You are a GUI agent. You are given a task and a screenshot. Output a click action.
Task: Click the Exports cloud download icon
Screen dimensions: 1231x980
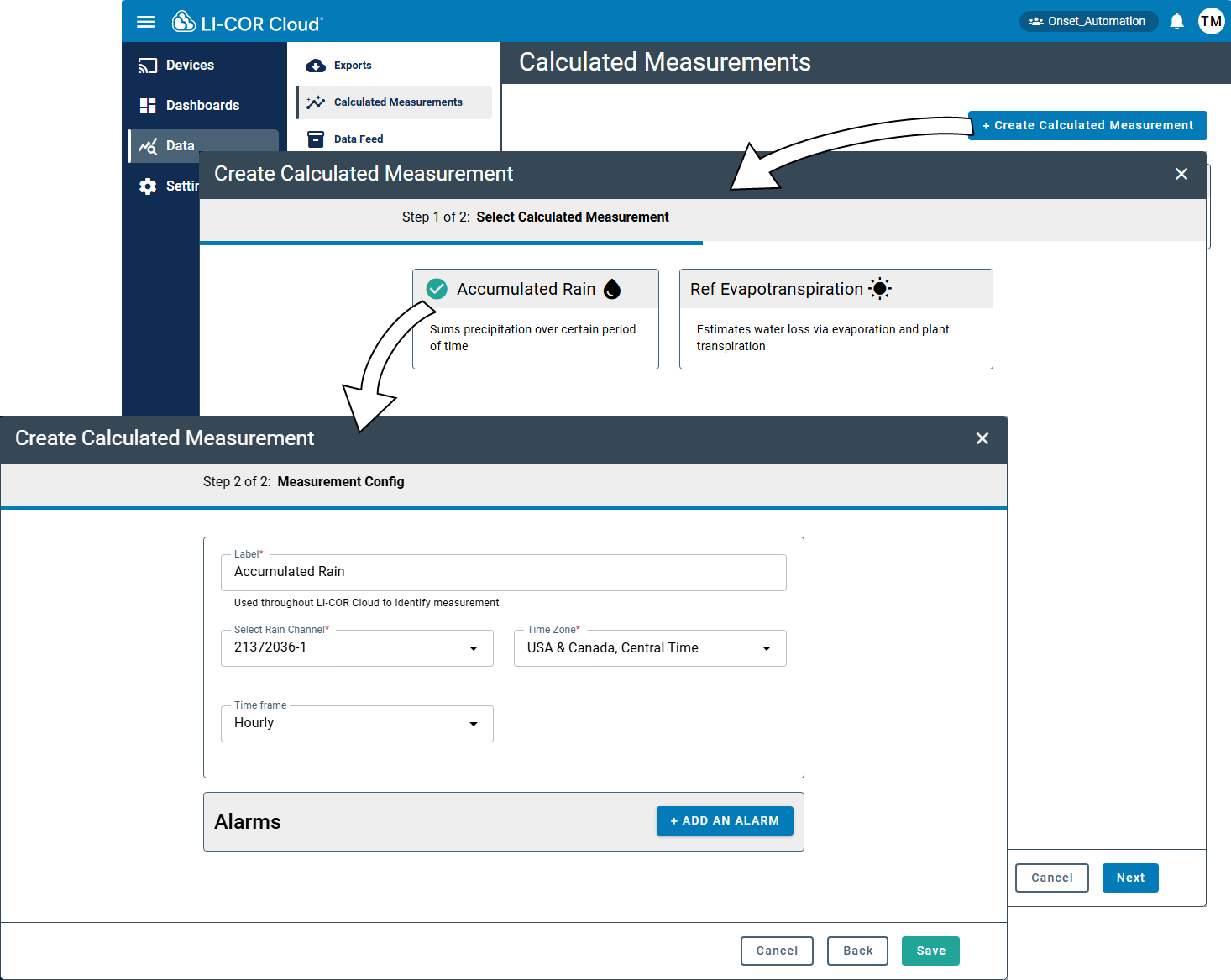coord(316,66)
